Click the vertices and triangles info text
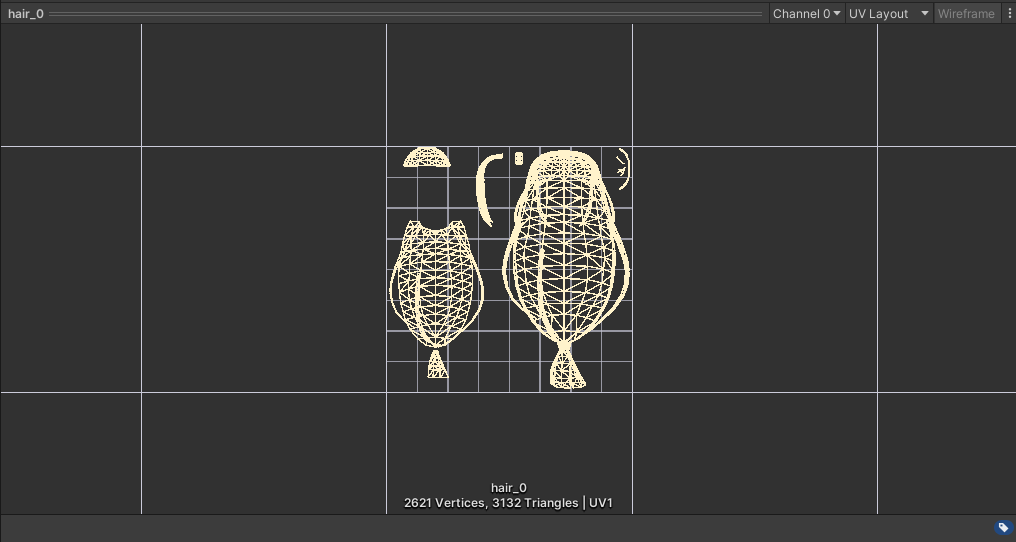1016x542 pixels. pos(509,502)
